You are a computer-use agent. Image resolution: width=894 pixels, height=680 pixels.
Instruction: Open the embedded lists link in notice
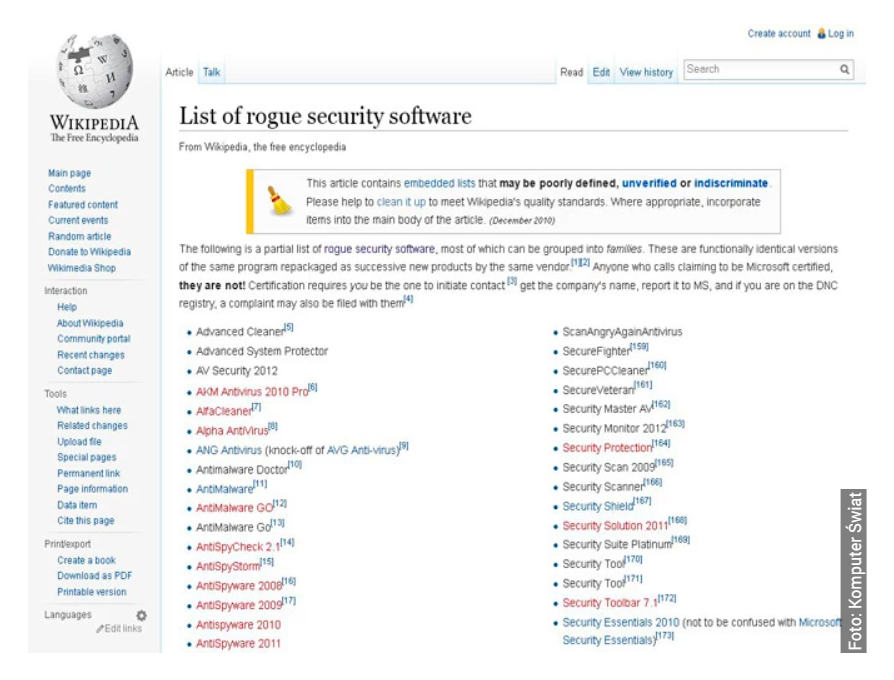439,184
